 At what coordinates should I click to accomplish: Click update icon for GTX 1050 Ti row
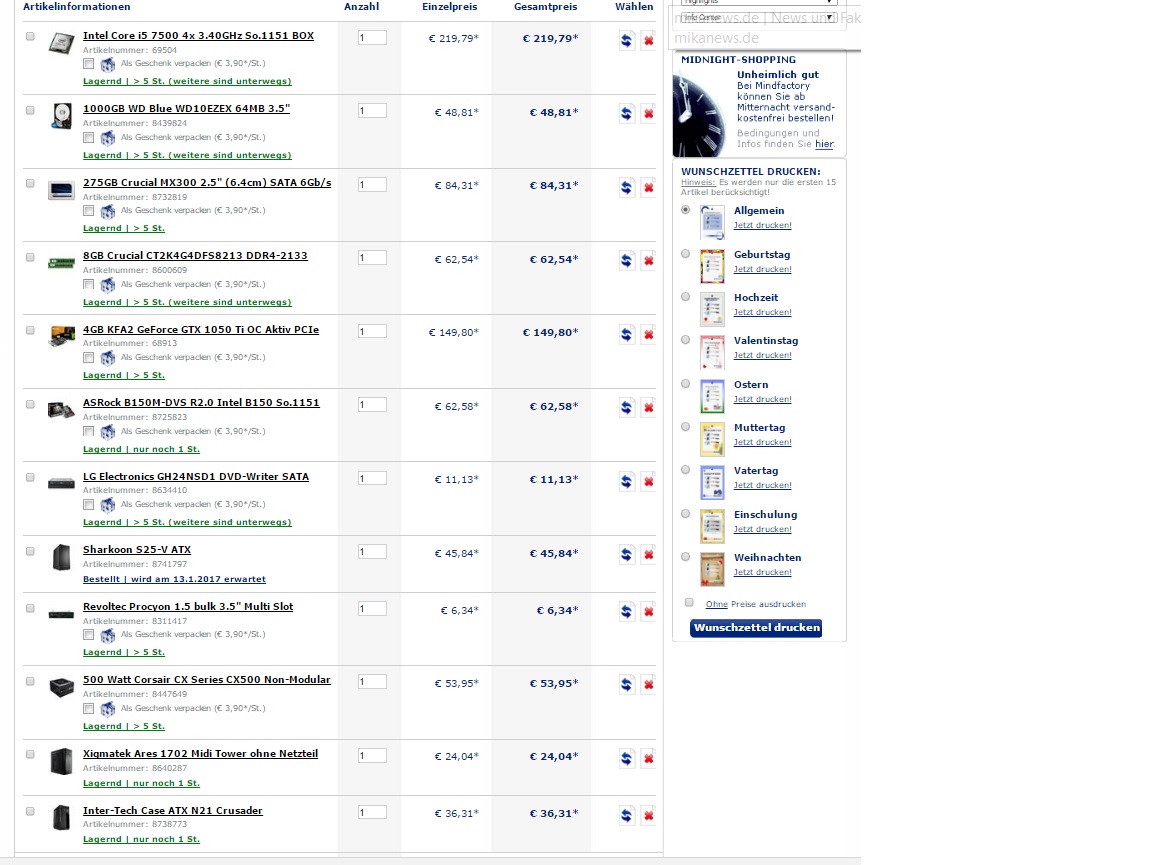pyautogui.click(x=626, y=334)
